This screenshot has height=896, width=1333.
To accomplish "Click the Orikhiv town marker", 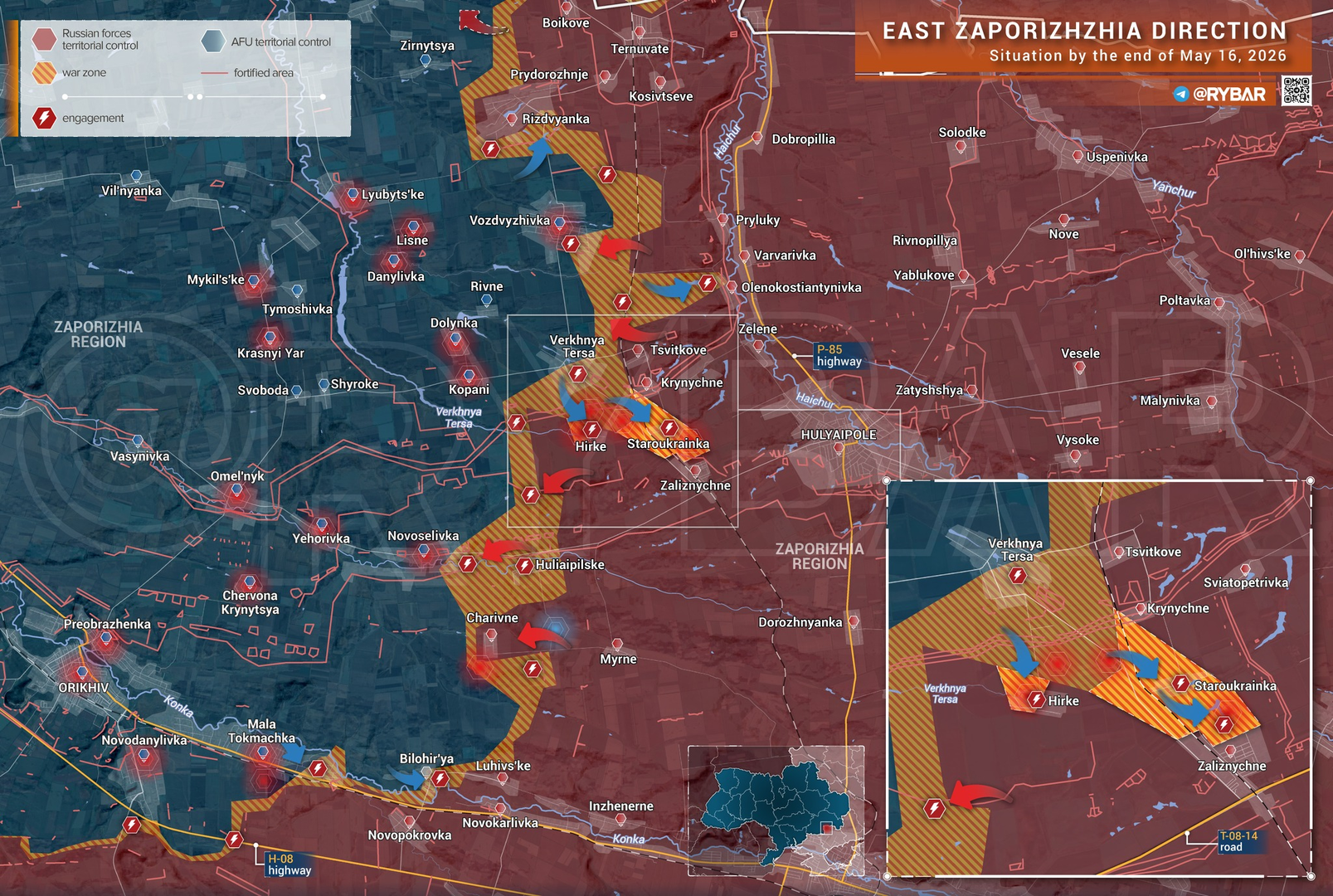I will [x=82, y=673].
